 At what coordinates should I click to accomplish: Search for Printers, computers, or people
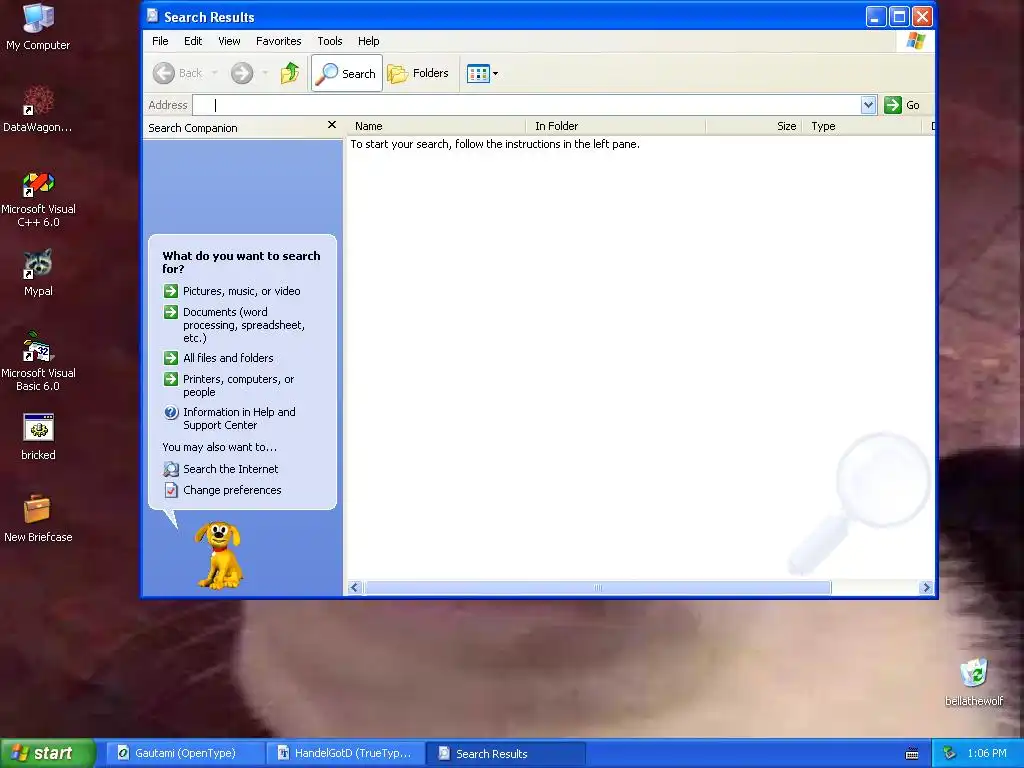pyautogui.click(x=229, y=385)
